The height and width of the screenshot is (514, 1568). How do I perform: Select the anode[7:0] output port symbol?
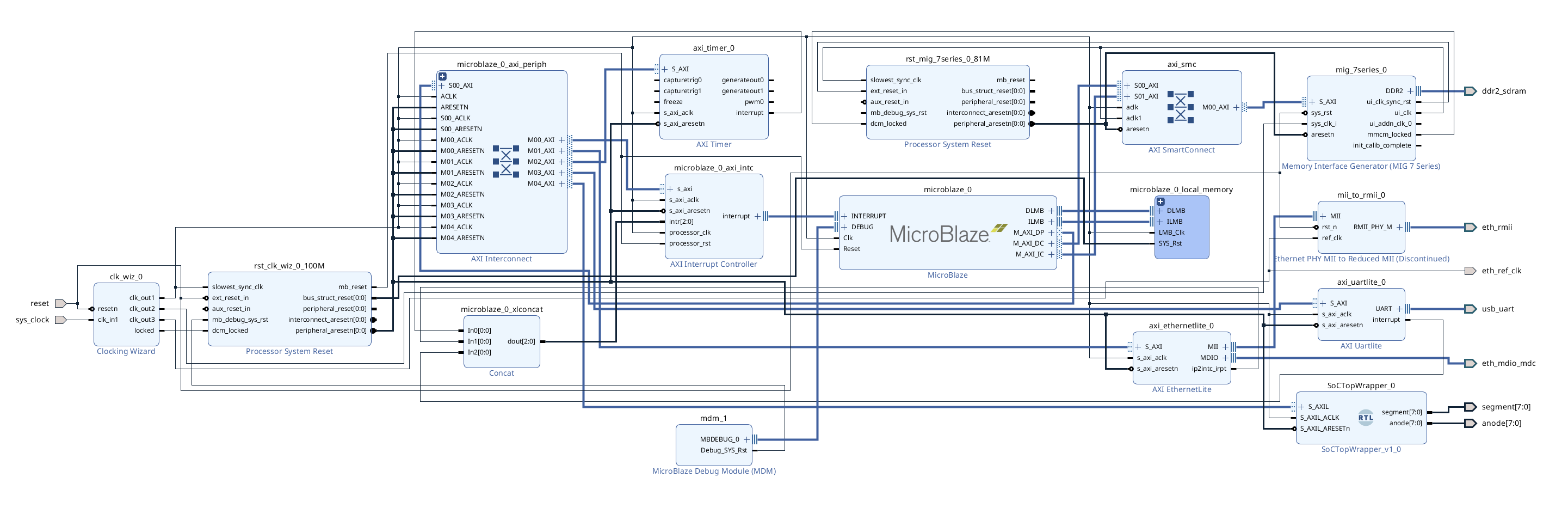1471,423
